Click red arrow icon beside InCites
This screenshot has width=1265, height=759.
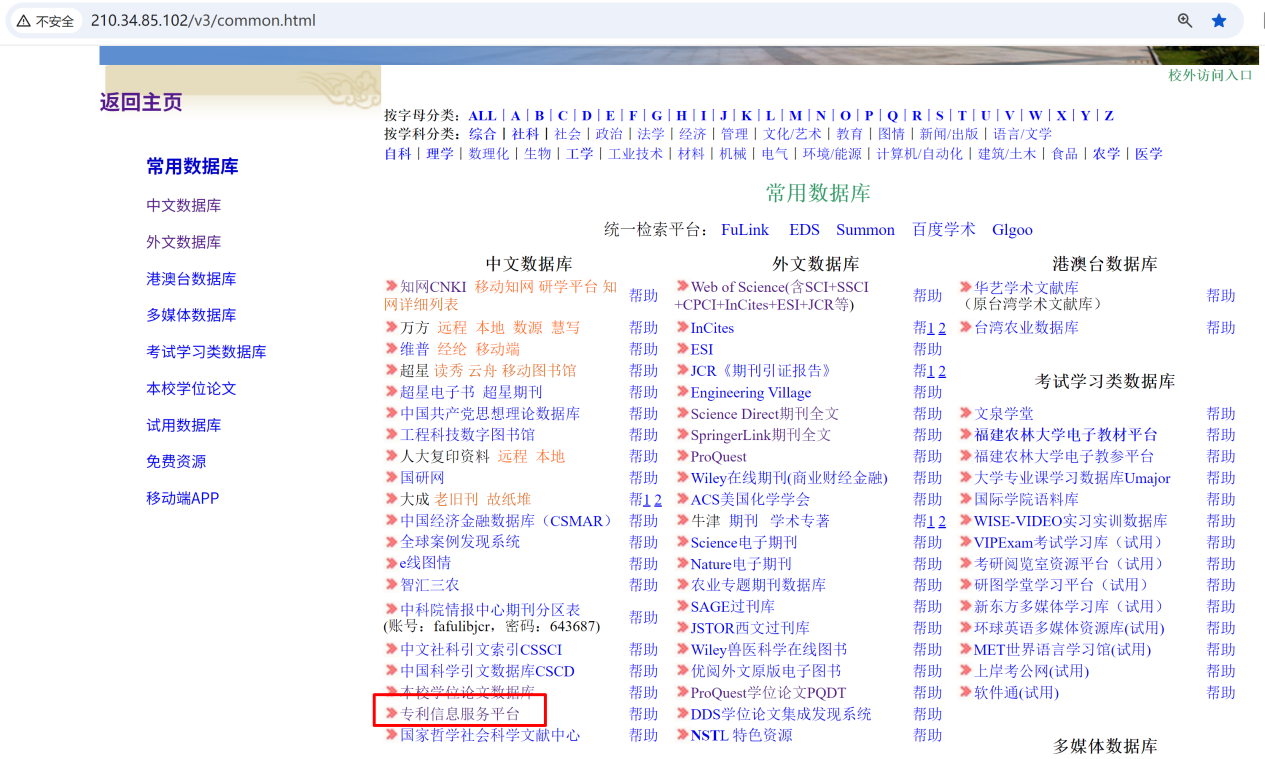tap(682, 328)
